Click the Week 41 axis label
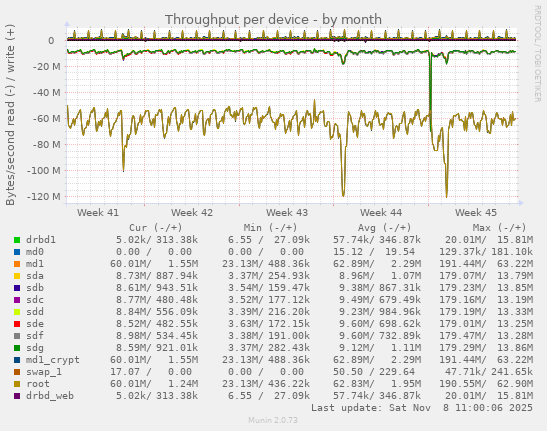Viewport: 547px width, 431px height. pyautogui.click(x=98, y=213)
